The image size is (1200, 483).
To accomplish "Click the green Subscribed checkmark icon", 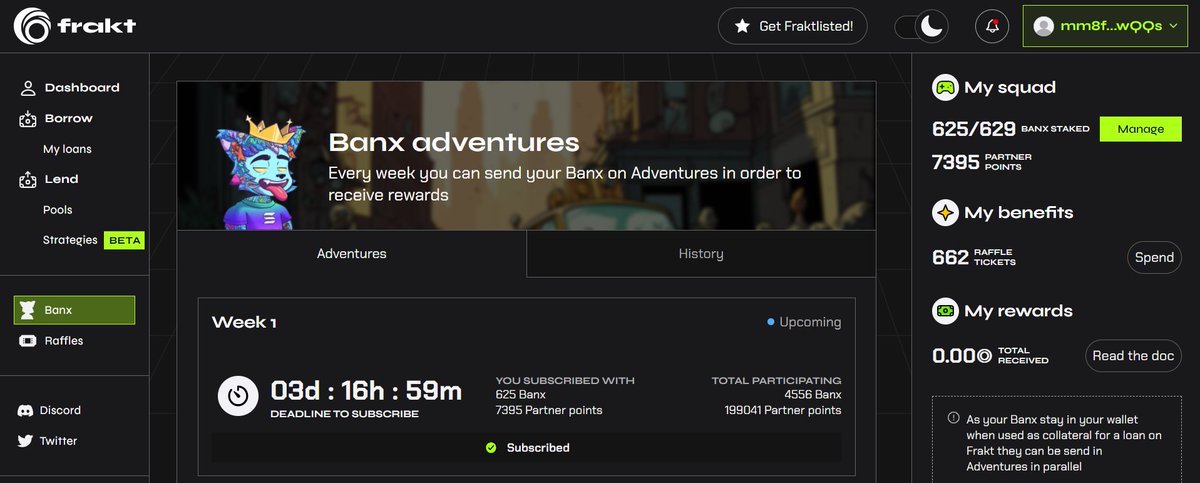I will pyautogui.click(x=491, y=448).
